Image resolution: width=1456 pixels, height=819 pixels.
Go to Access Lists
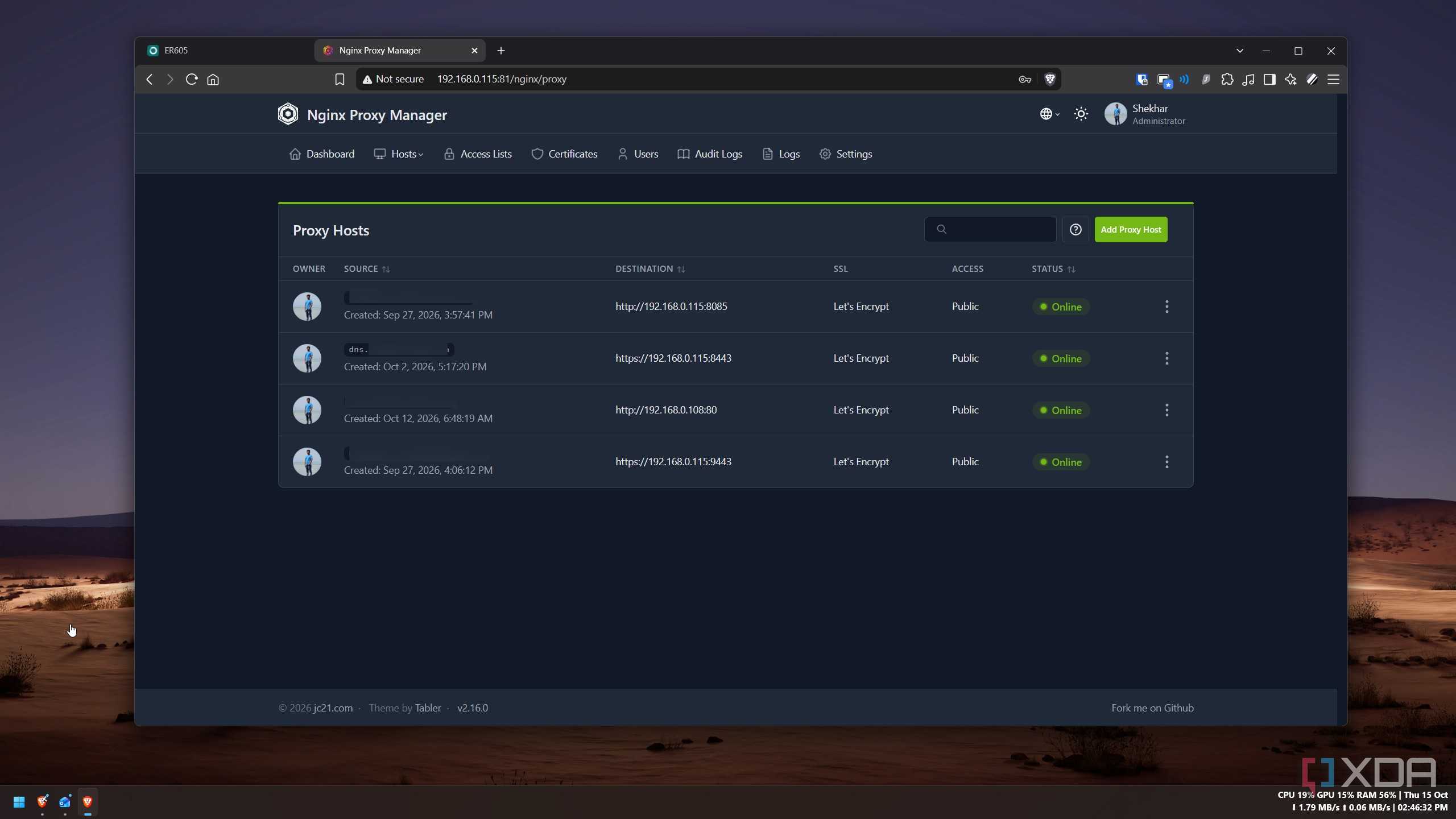click(478, 154)
